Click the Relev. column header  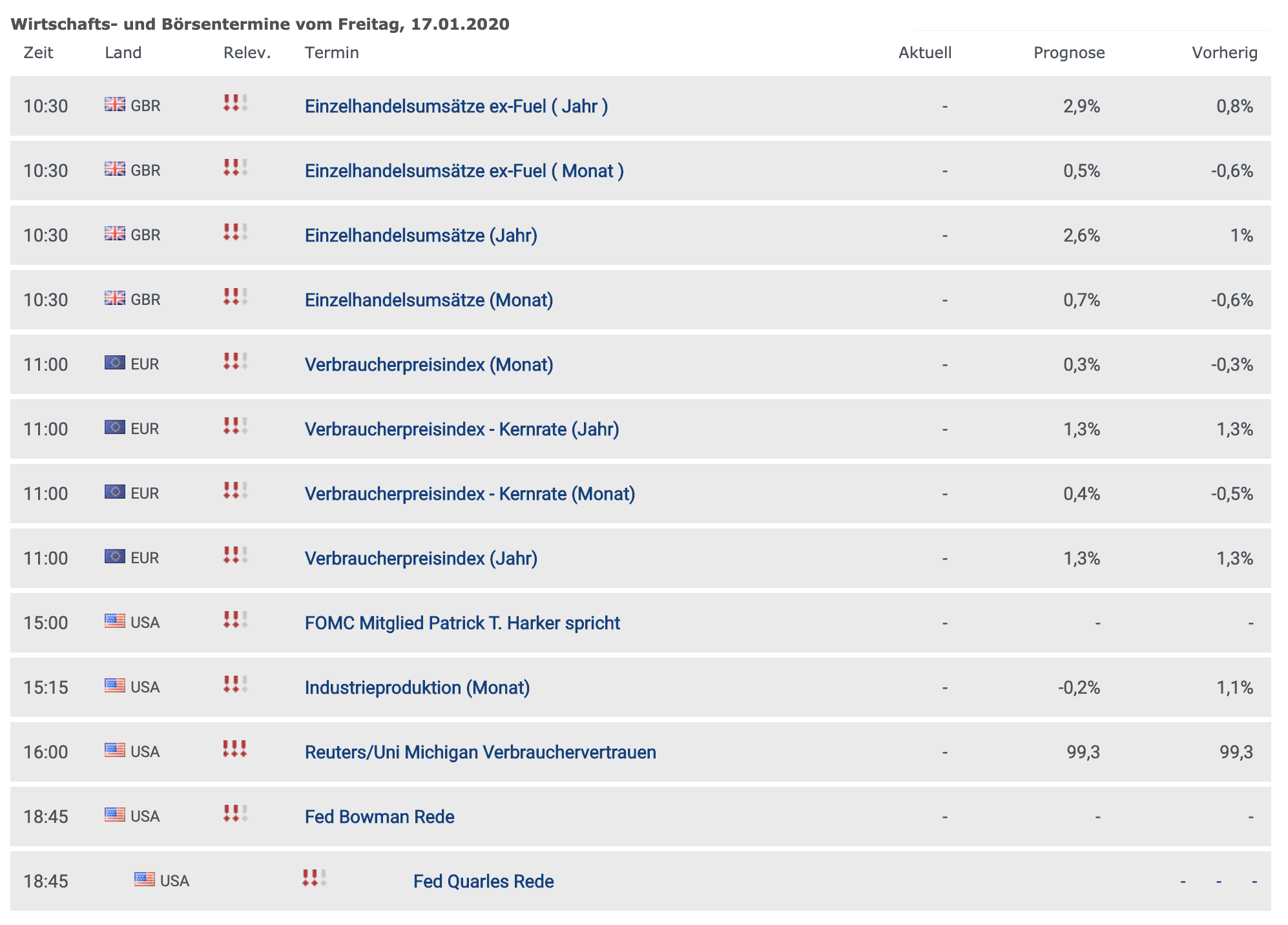coord(247,52)
